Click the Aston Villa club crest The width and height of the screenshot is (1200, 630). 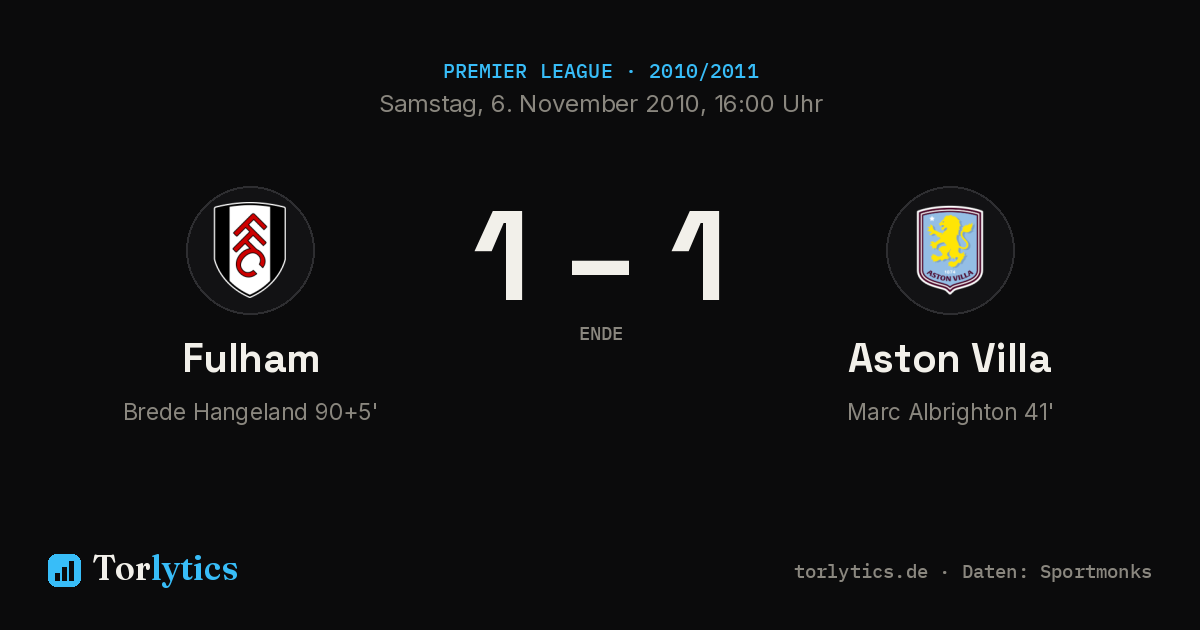click(950, 250)
